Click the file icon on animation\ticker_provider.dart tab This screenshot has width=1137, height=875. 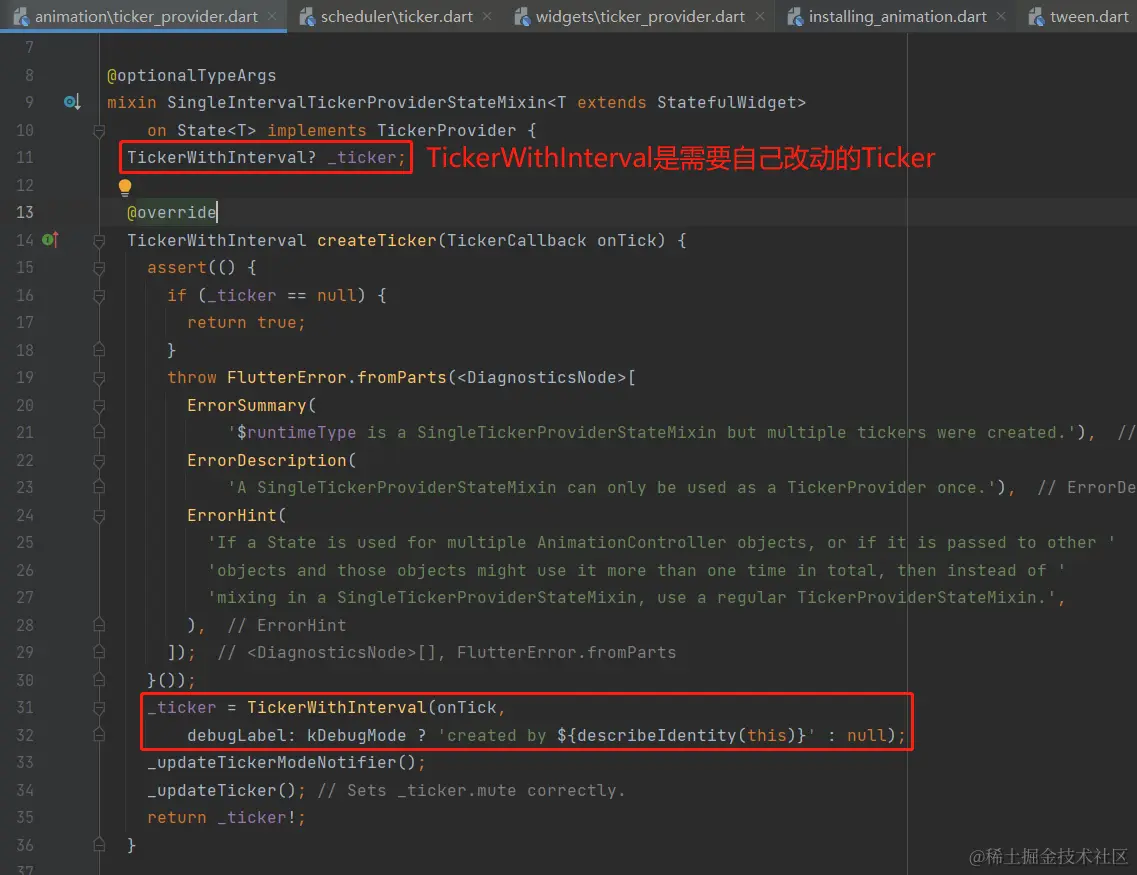coord(21,16)
